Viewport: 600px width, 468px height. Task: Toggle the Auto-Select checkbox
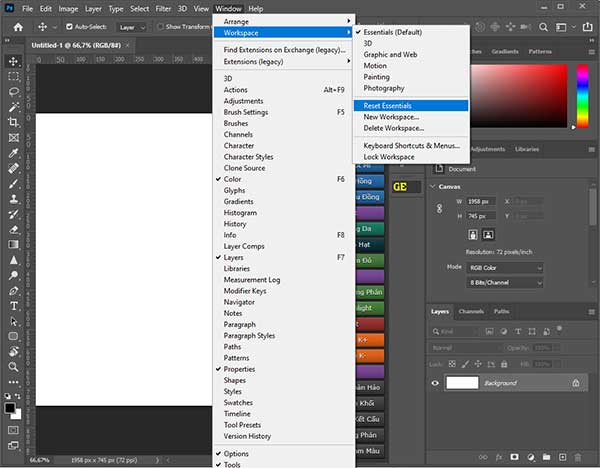tap(69, 26)
